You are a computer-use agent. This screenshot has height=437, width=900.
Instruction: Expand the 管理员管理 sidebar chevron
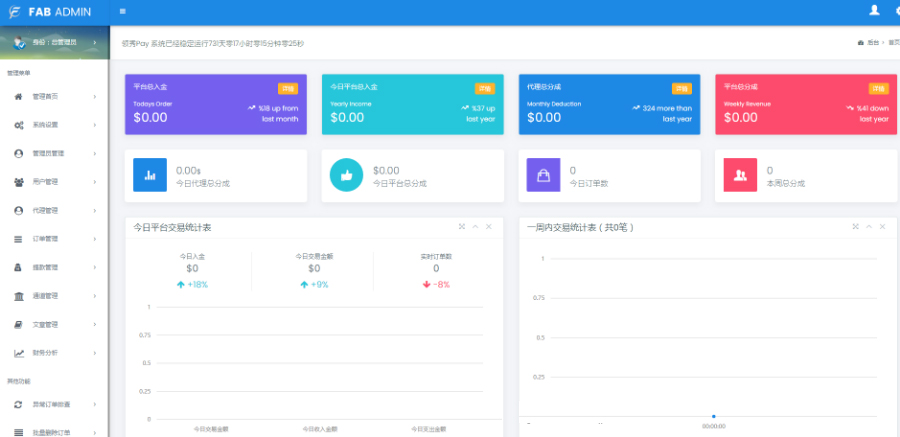pos(94,154)
